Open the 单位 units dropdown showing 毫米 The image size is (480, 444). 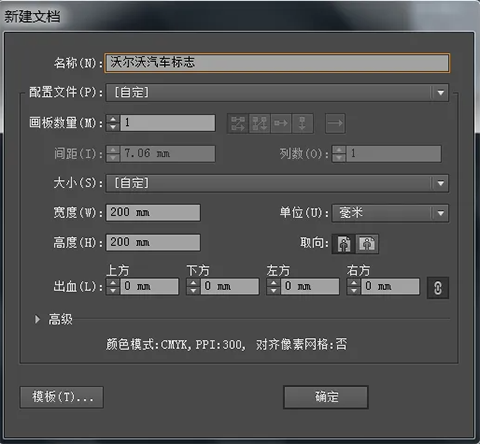[390, 213]
